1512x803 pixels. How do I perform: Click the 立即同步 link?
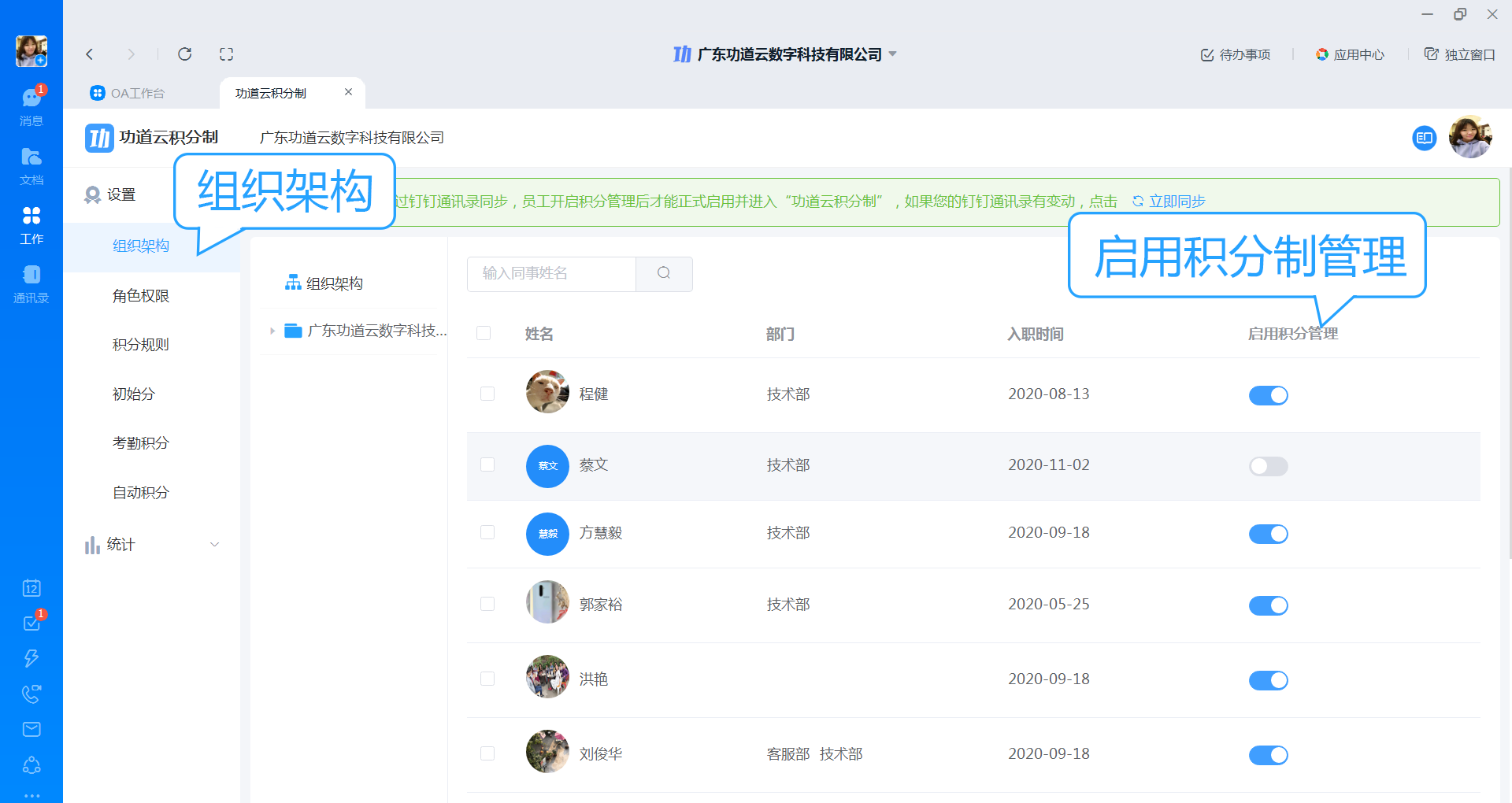tap(1169, 202)
